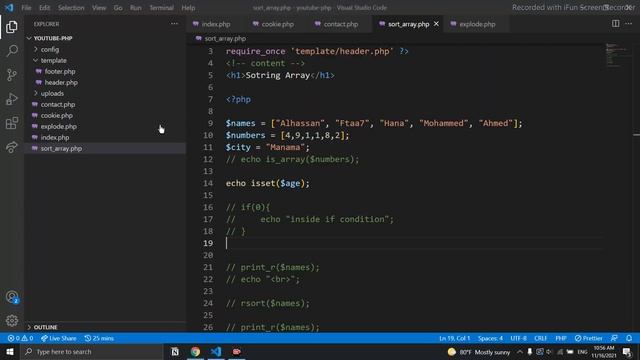Open Explorer more actions ellipsis

(174, 24)
